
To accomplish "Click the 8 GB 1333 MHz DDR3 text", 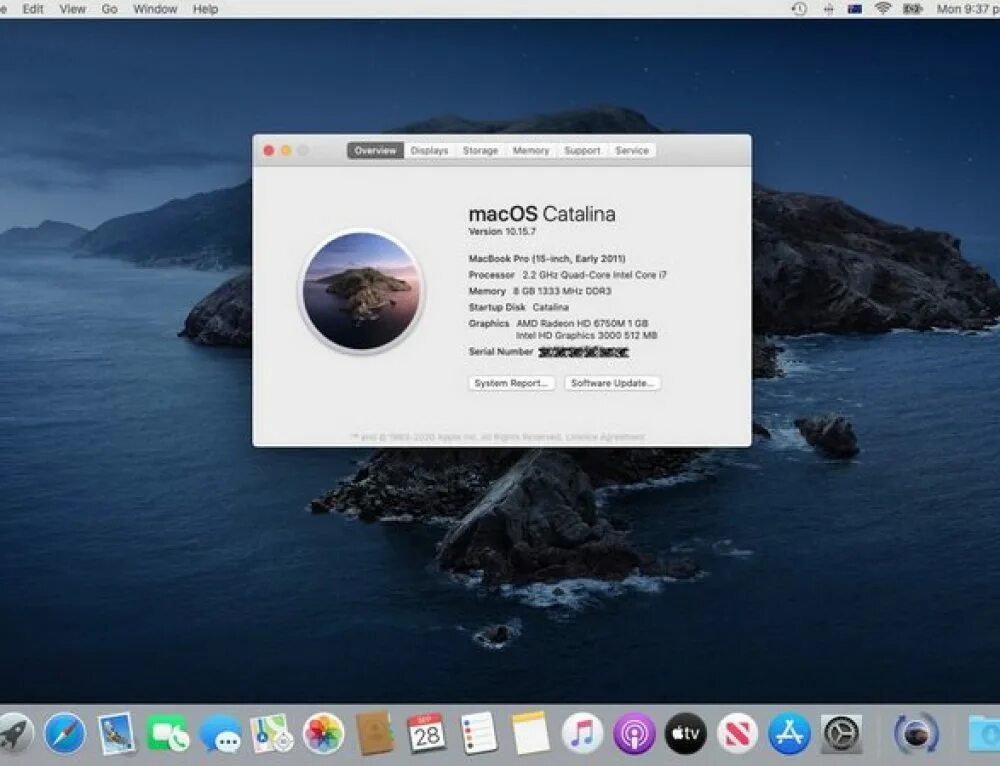I will (562, 291).
